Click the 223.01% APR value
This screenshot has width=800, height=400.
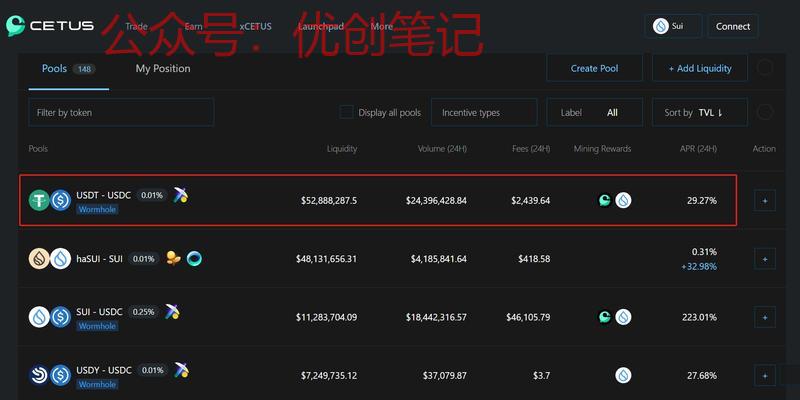point(699,317)
